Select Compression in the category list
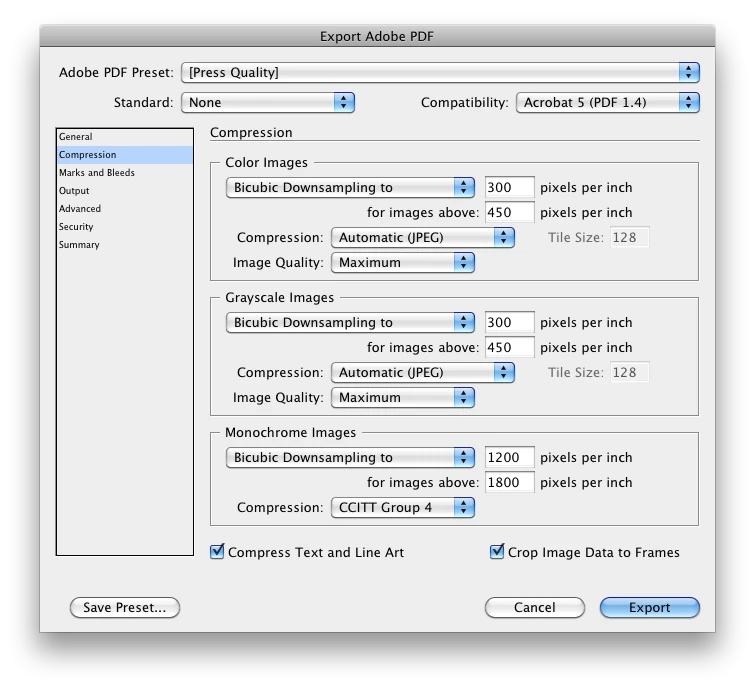Image resolution: width=755 pixels, height=687 pixels. point(125,155)
